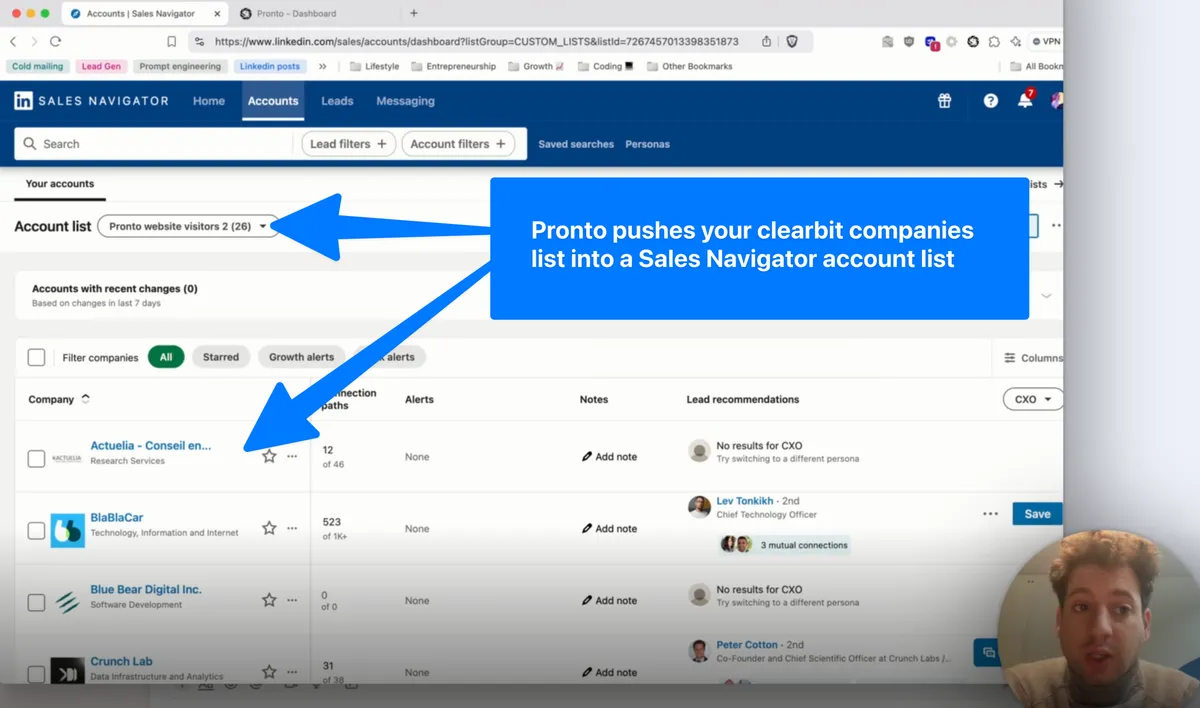Screen dimensions: 1200x708
Task: Open the help question mark icon
Action: coord(990,101)
